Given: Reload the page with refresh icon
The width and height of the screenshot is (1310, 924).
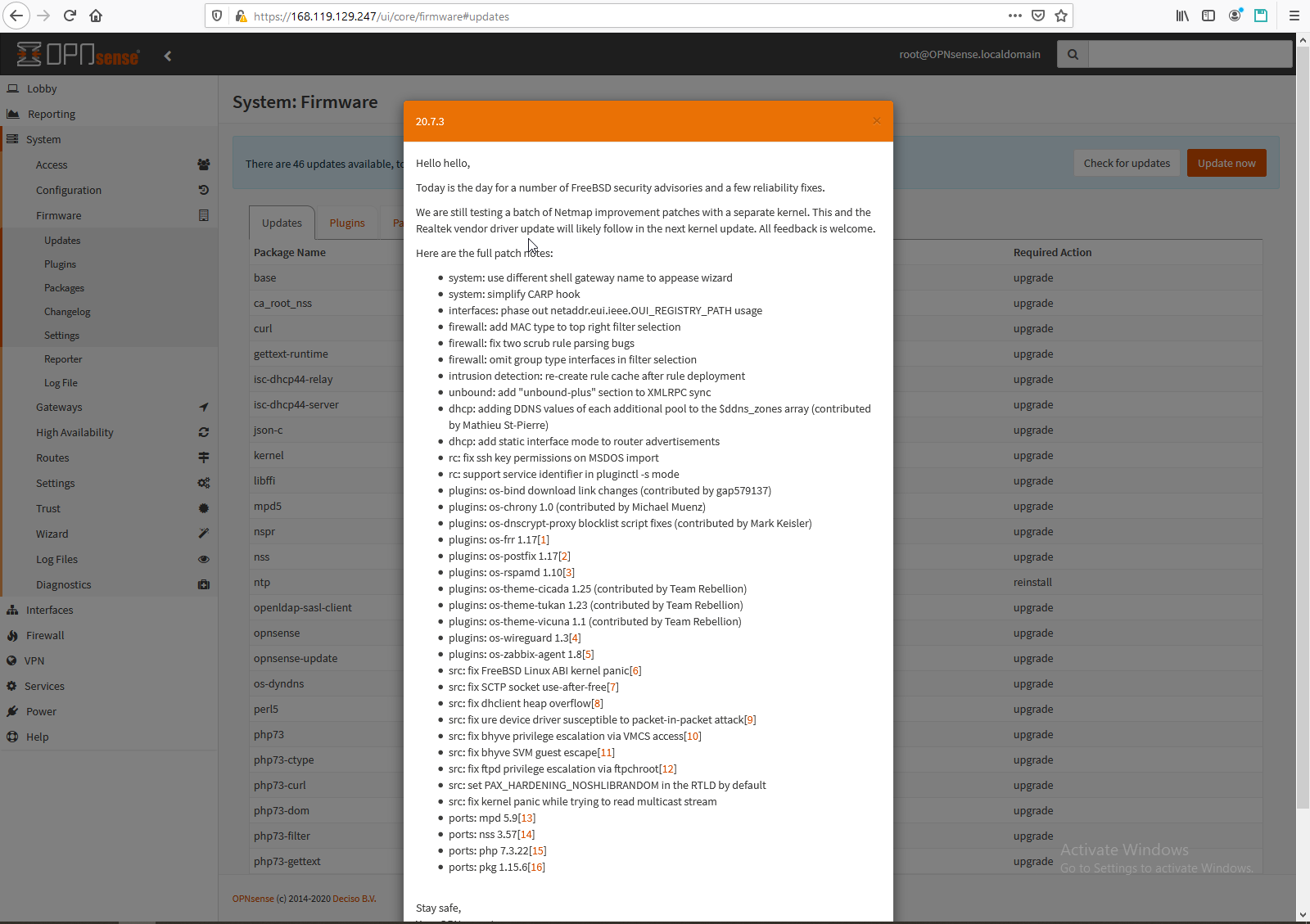Looking at the screenshot, I should [70, 16].
